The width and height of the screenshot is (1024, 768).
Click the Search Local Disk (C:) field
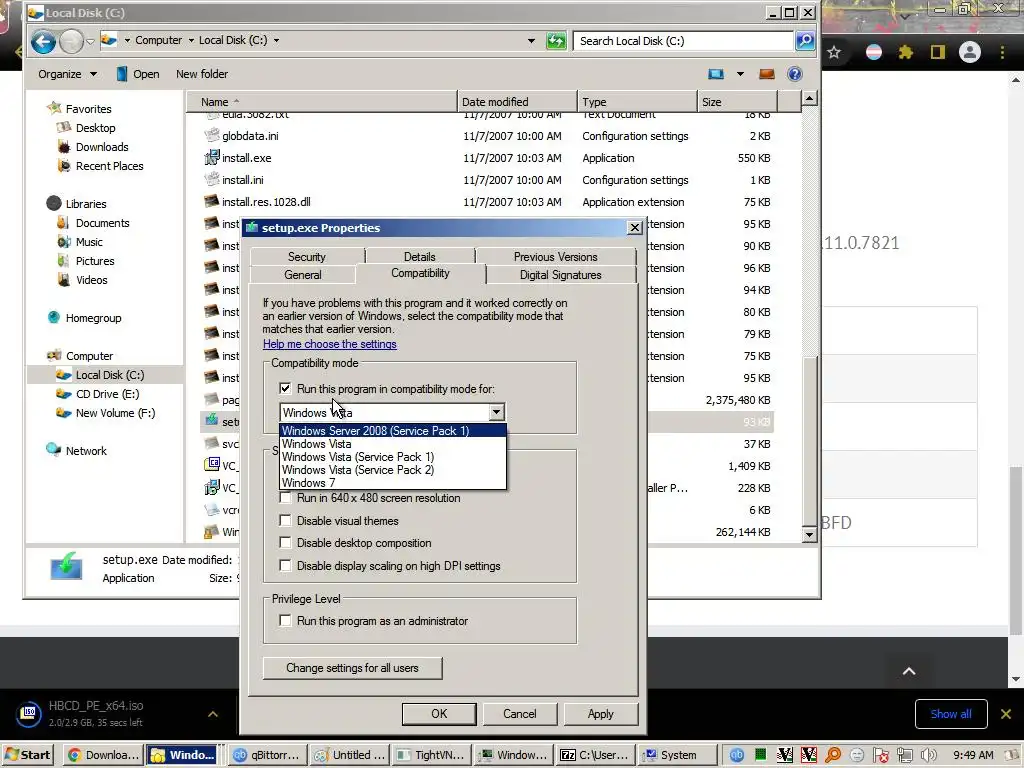[x=683, y=40]
